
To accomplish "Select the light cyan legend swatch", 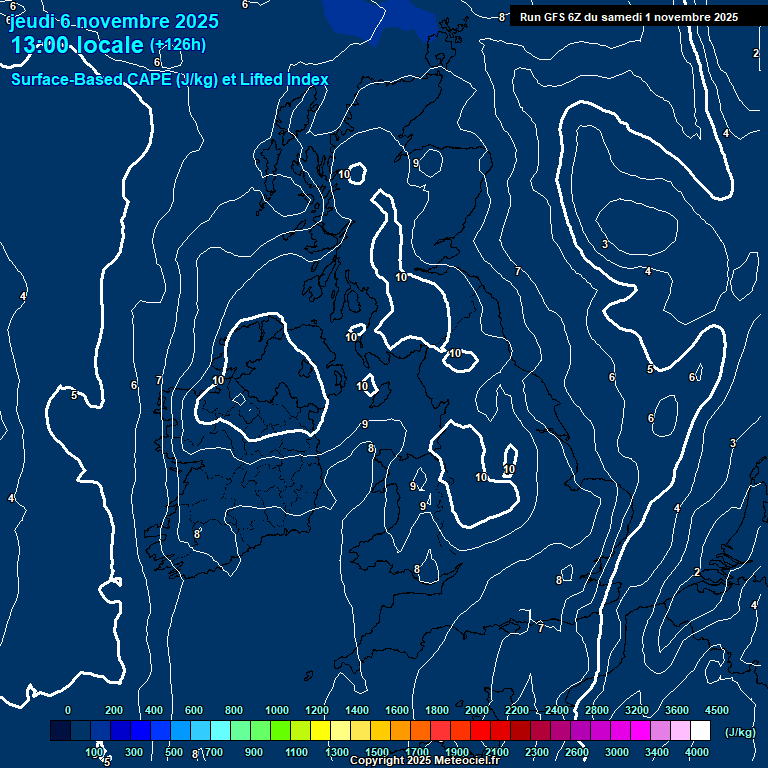I will pyautogui.click(x=220, y=730).
